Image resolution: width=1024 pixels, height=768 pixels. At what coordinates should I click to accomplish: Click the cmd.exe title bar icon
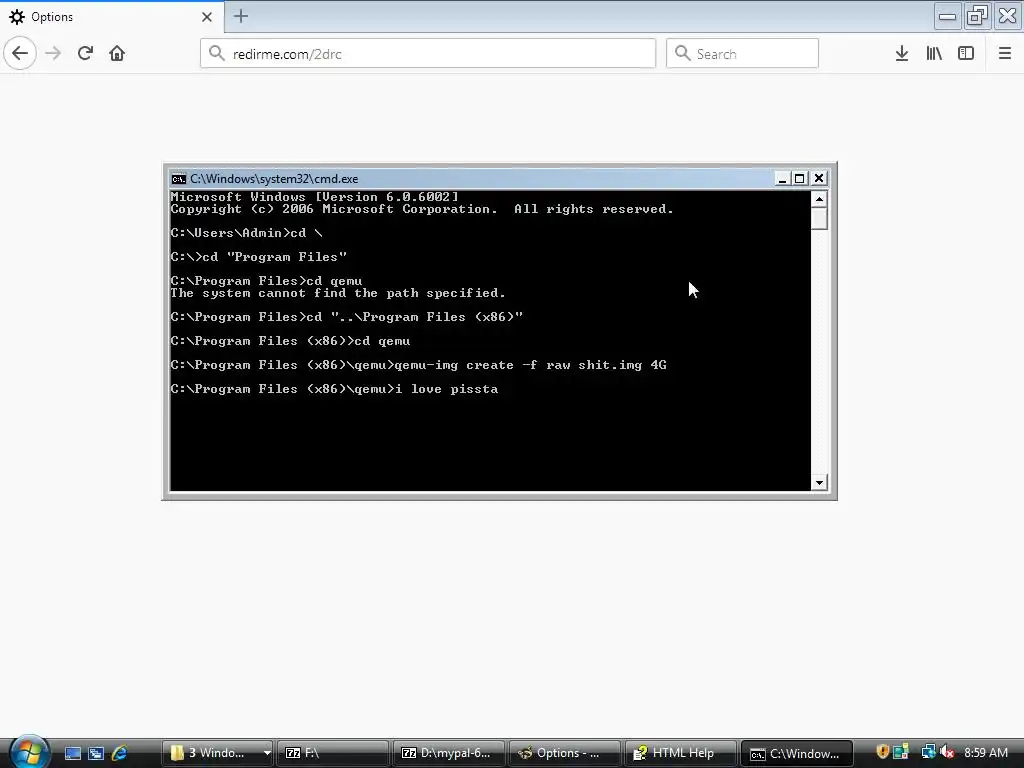pyautogui.click(x=178, y=179)
